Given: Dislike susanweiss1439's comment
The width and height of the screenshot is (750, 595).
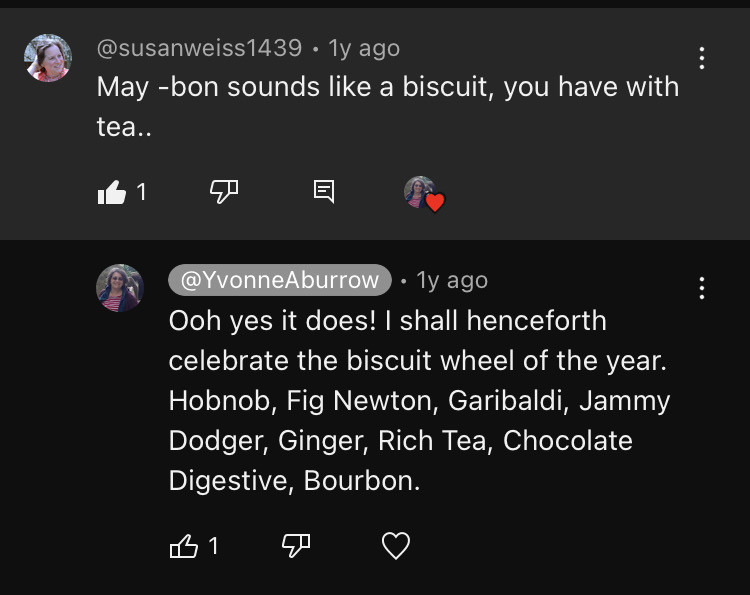Looking at the screenshot, I should [223, 191].
